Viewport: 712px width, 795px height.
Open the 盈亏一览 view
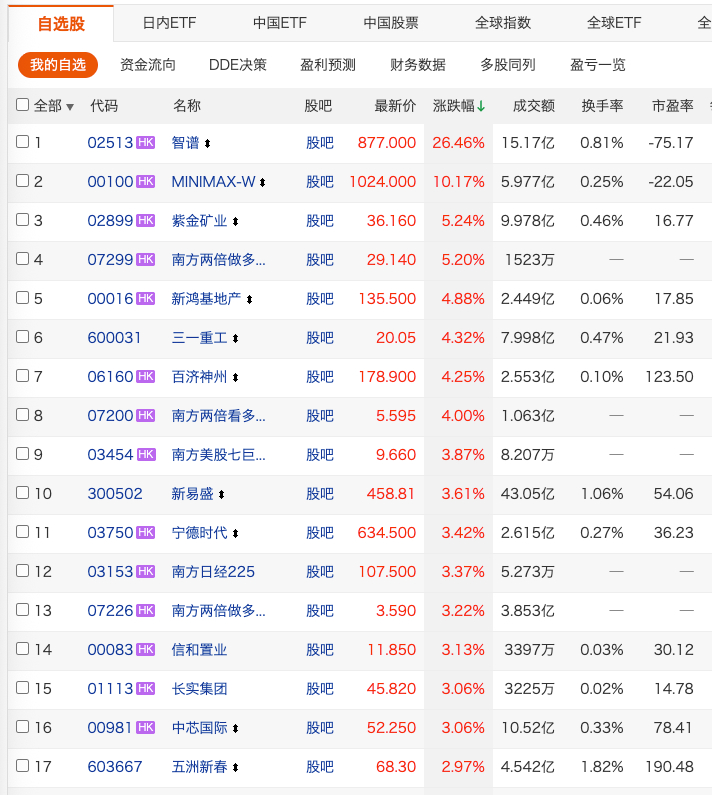597,65
